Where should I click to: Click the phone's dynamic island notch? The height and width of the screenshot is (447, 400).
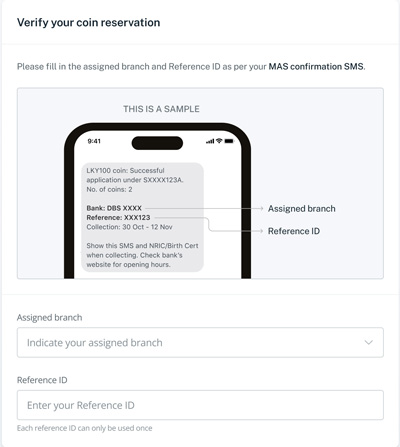[x=157, y=143]
